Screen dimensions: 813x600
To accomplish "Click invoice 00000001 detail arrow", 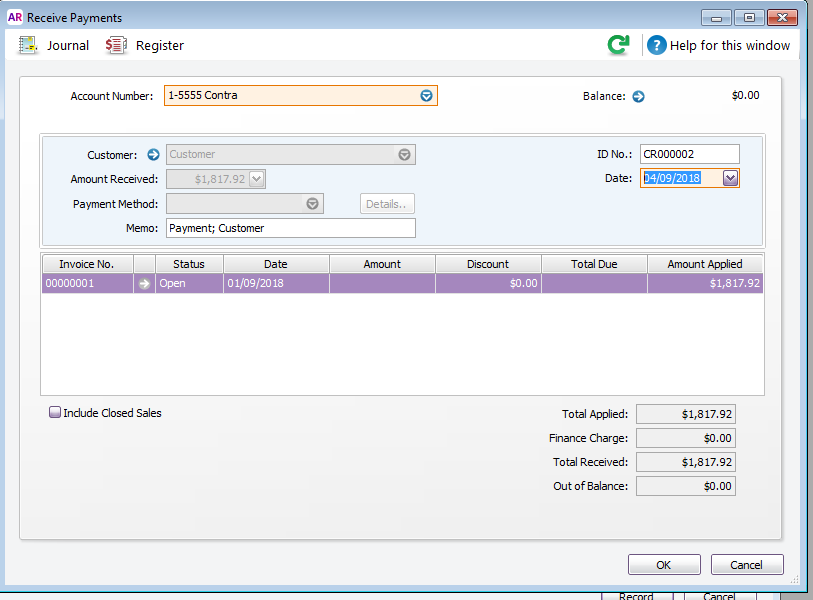I will [x=144, y=284].
